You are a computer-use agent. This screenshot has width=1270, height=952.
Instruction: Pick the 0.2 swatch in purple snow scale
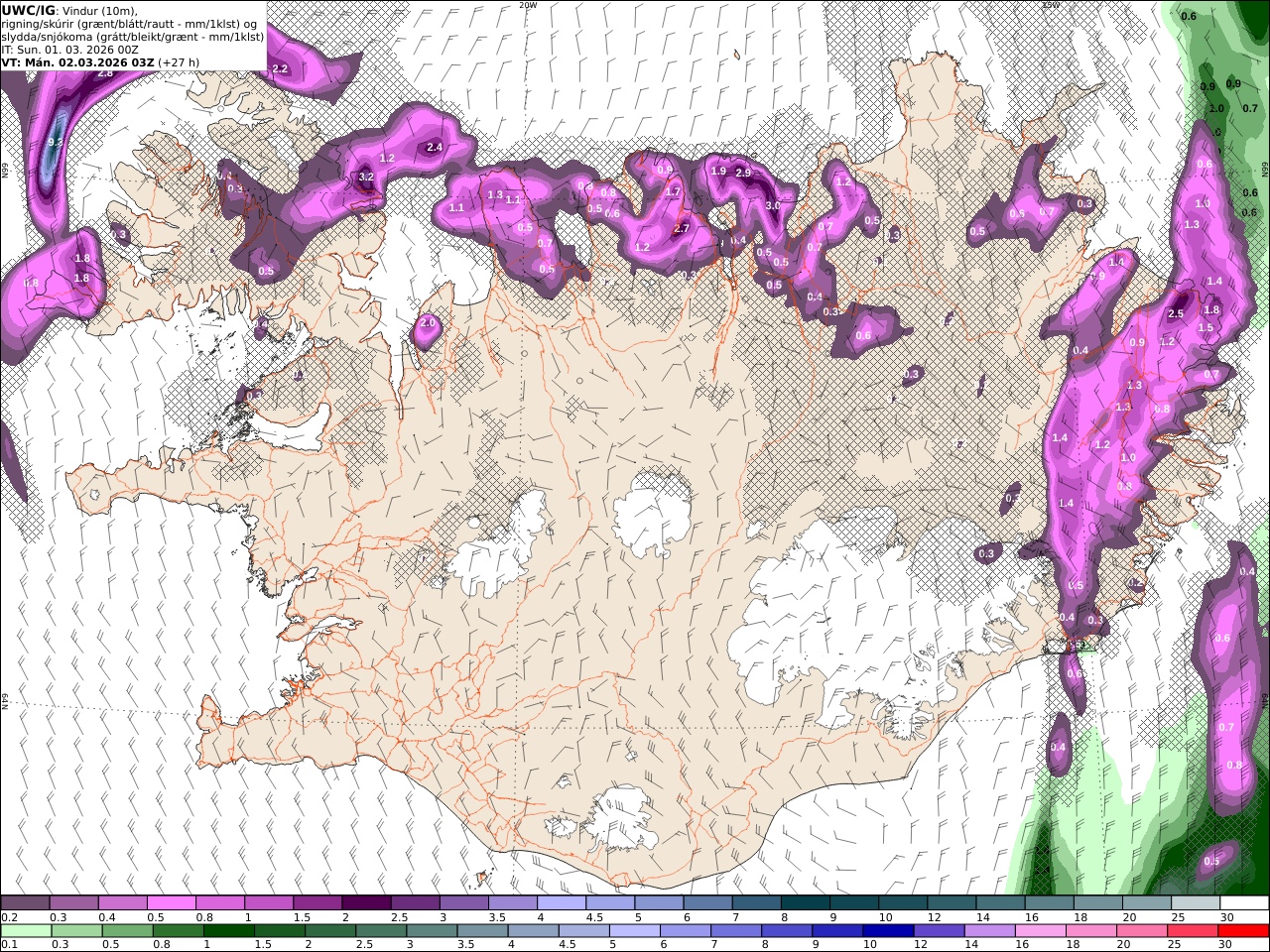pos(25,903)
